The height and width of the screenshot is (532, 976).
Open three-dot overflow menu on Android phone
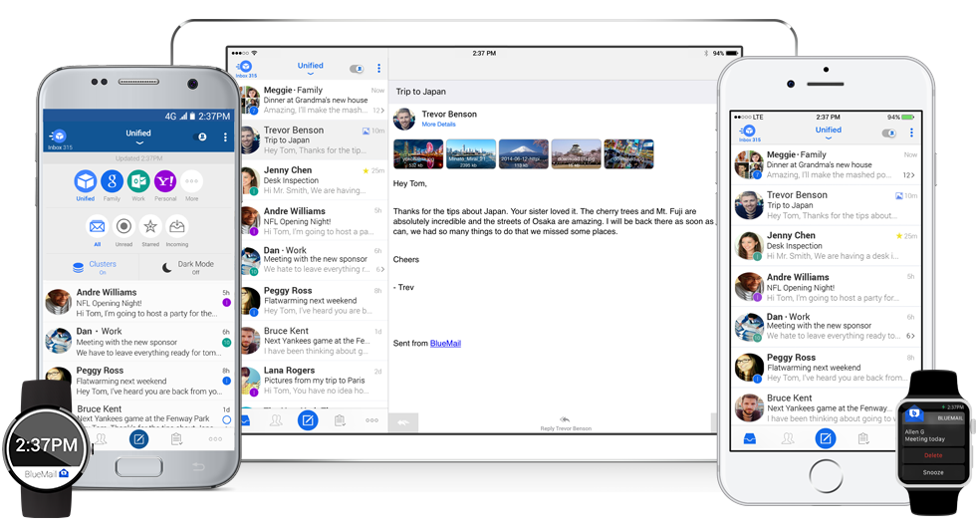click(225, 137)
